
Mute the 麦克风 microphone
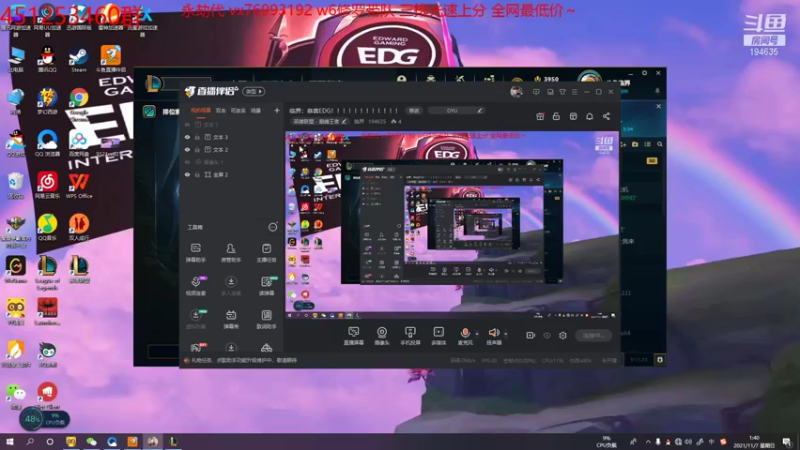(465, 336)
